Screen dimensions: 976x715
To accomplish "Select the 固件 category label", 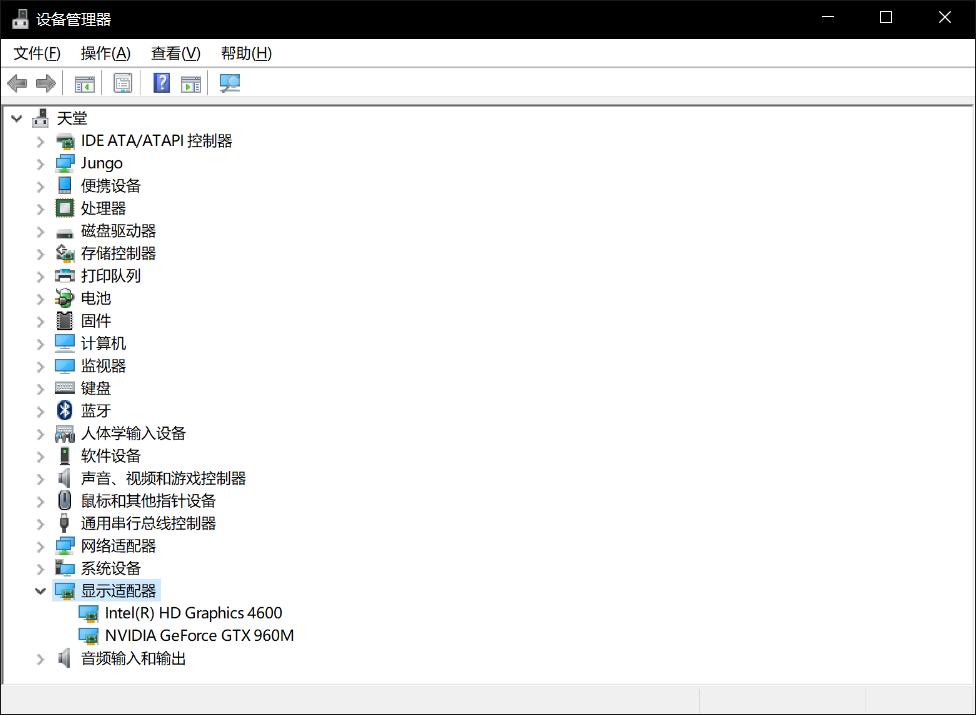I will (96, 320).
